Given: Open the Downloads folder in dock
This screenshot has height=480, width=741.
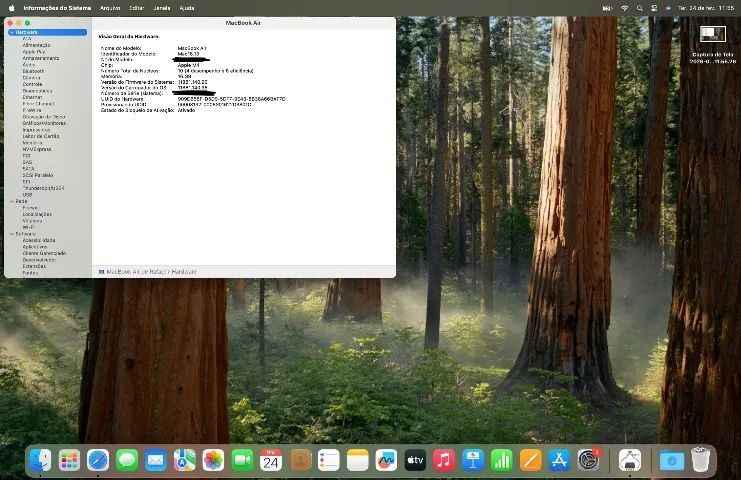Looking at the screenshot, I should [672, 460].
